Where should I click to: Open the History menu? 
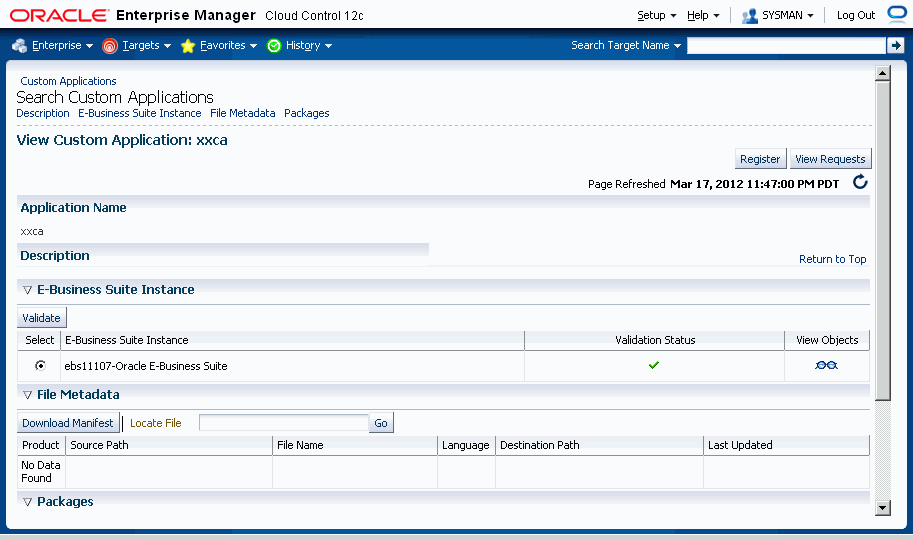[309, 45]
